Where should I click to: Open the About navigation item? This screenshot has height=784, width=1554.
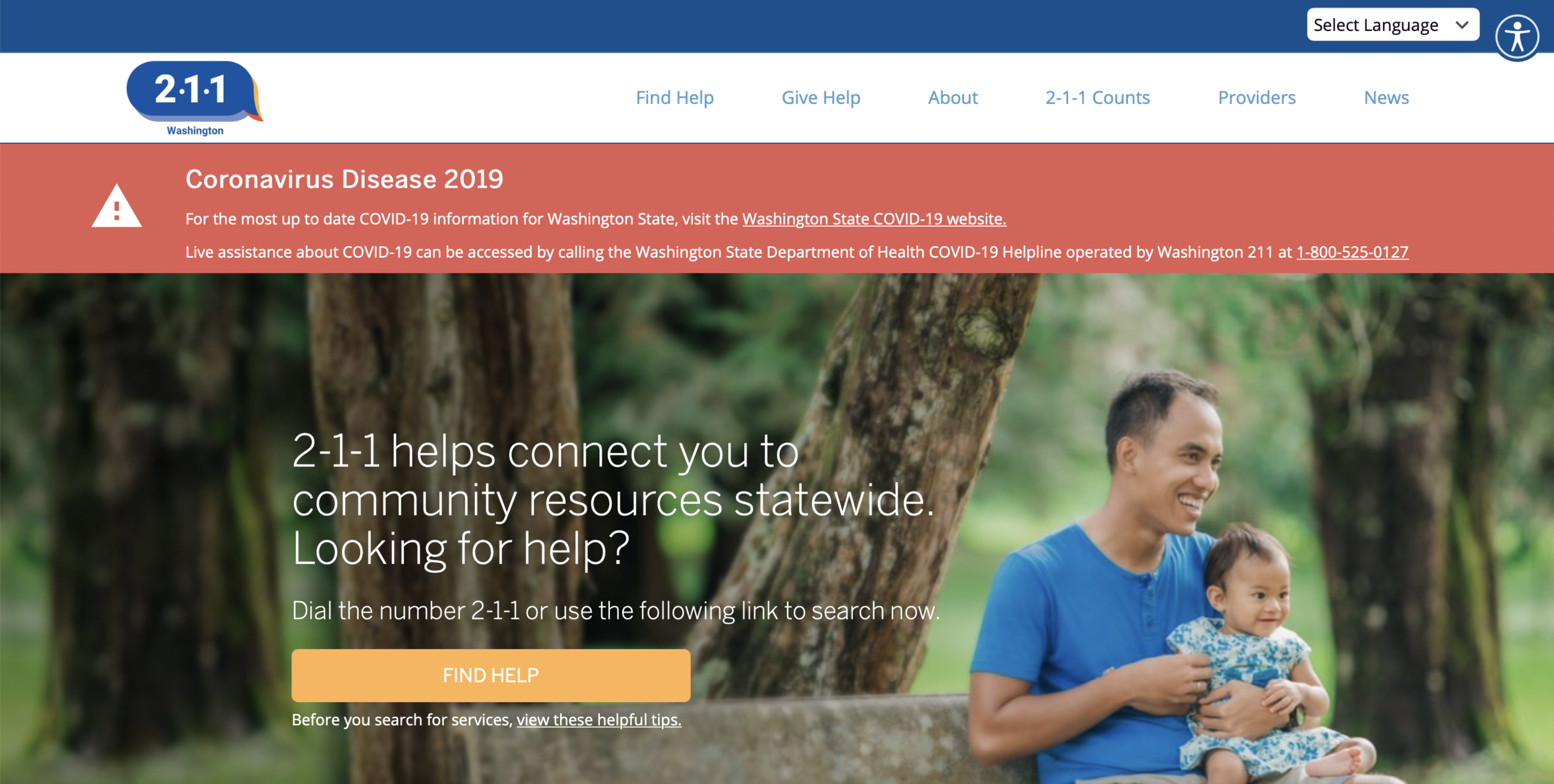pyautogui.click(x=952, y=98)
